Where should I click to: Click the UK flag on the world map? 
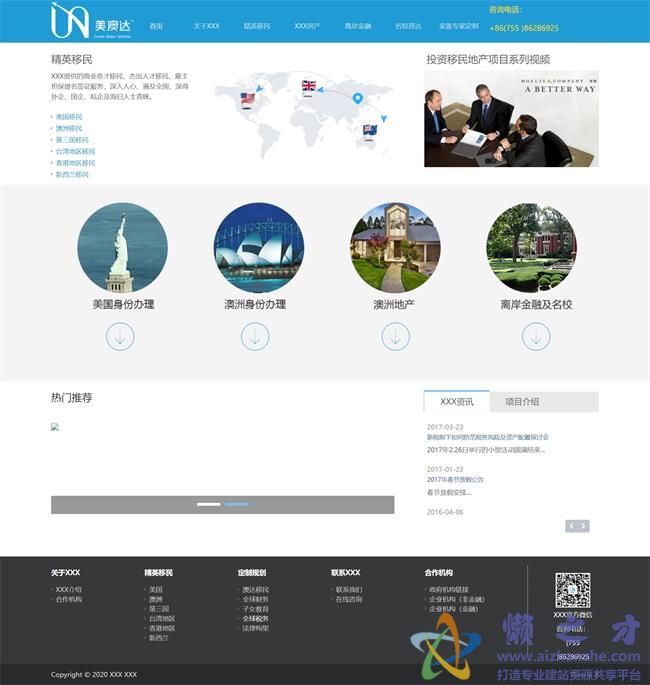pyautogui.click(x=308, y=86)
